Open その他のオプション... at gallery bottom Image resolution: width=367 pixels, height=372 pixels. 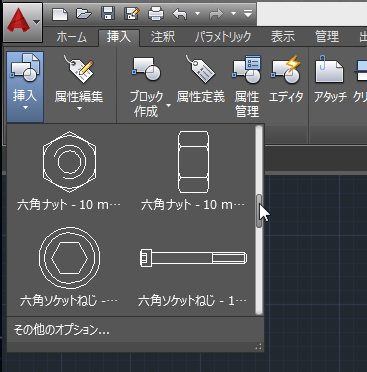[x=62, y=330]
